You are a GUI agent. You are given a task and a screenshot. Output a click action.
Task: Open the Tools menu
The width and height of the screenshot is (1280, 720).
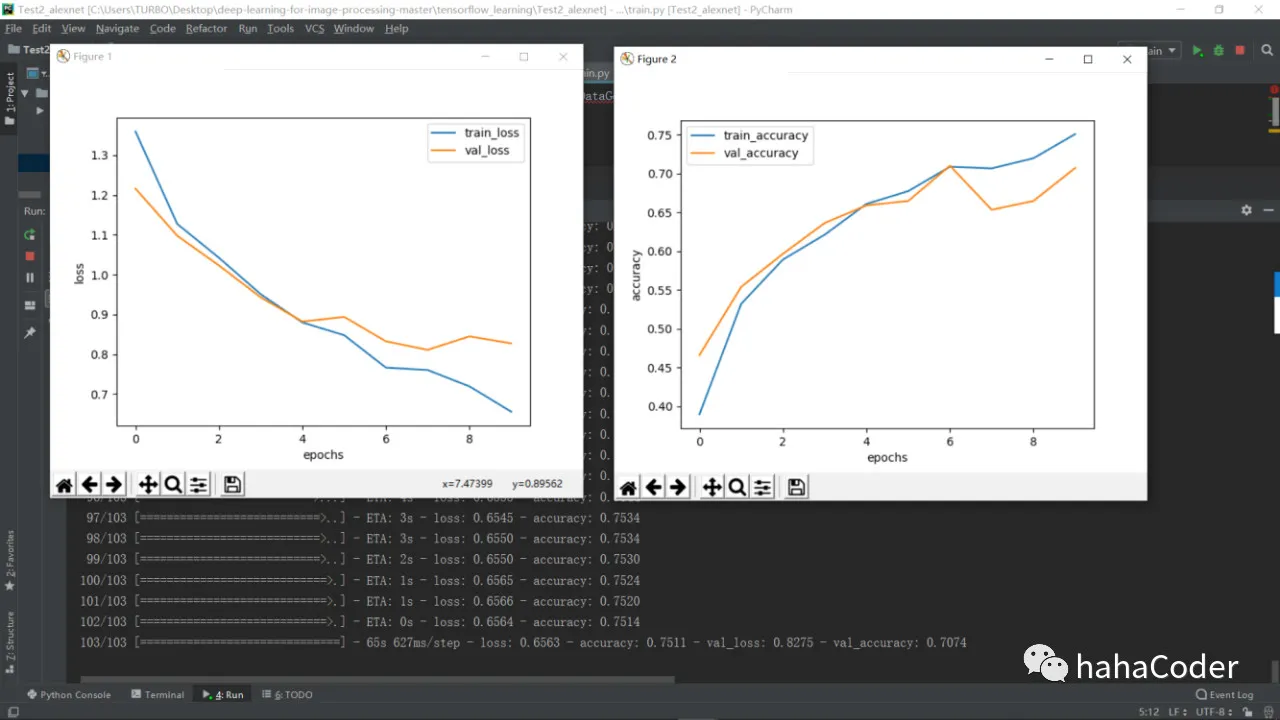coord(280,28)
